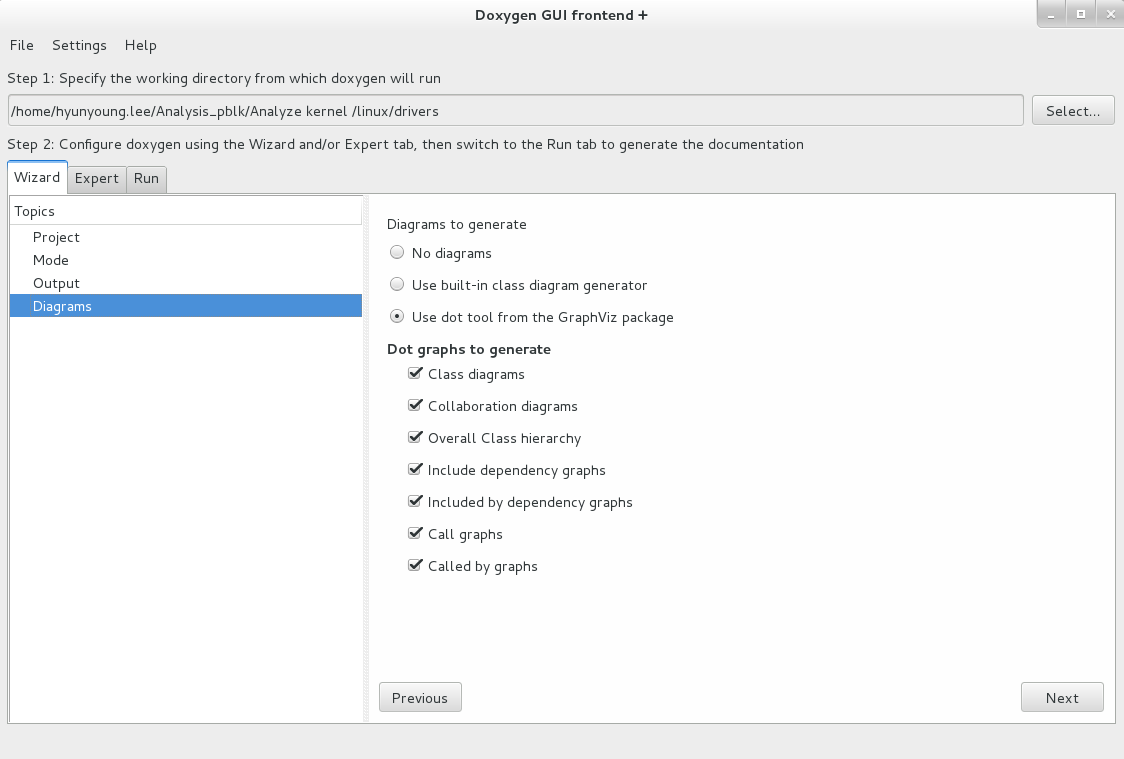The image size is (1124, 759).
Task: Switch to the Run tab
Action: tap(146, 178)
